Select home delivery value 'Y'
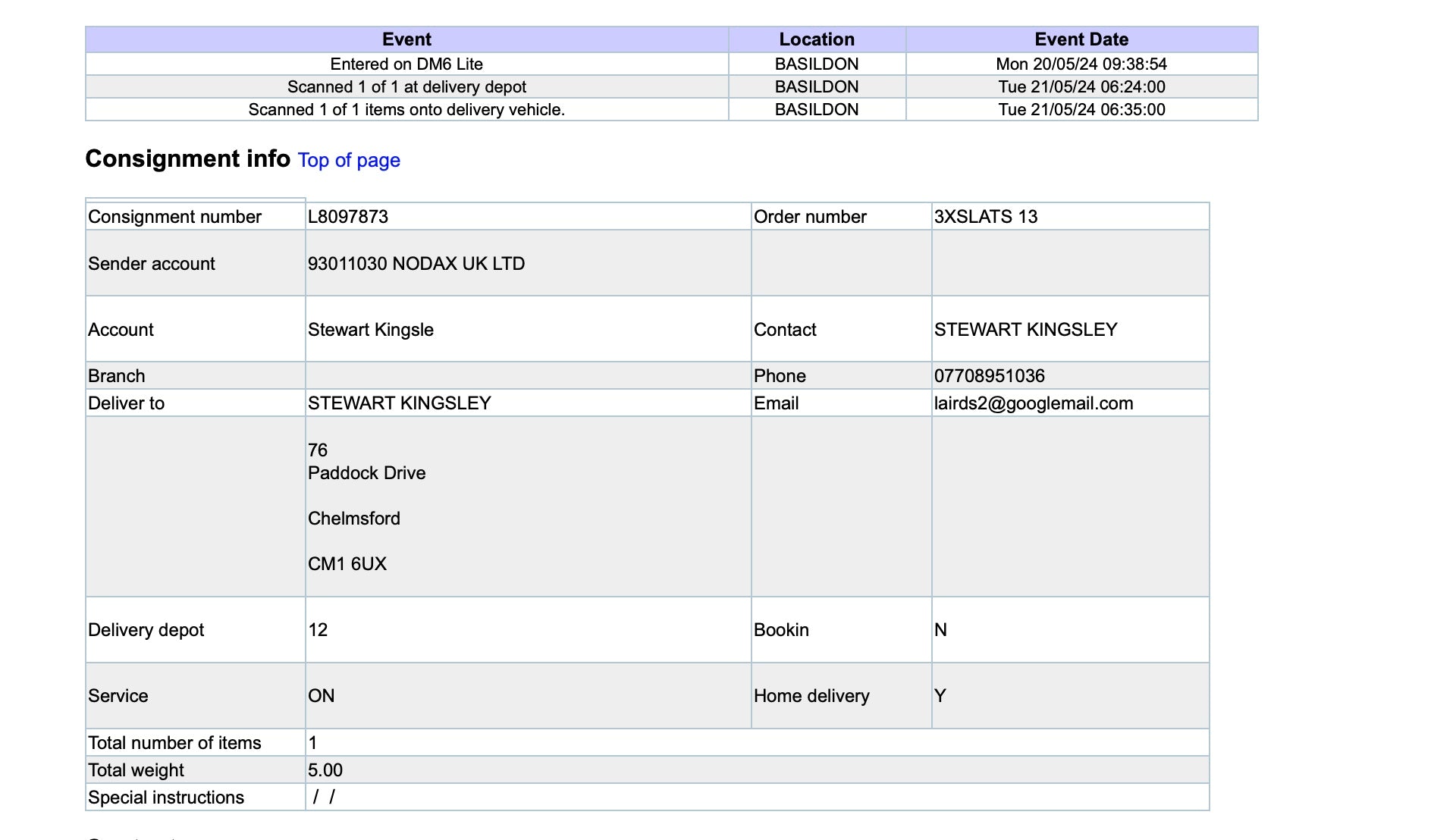Screen dimensions: 1456x840 click(x=940, y=696)
